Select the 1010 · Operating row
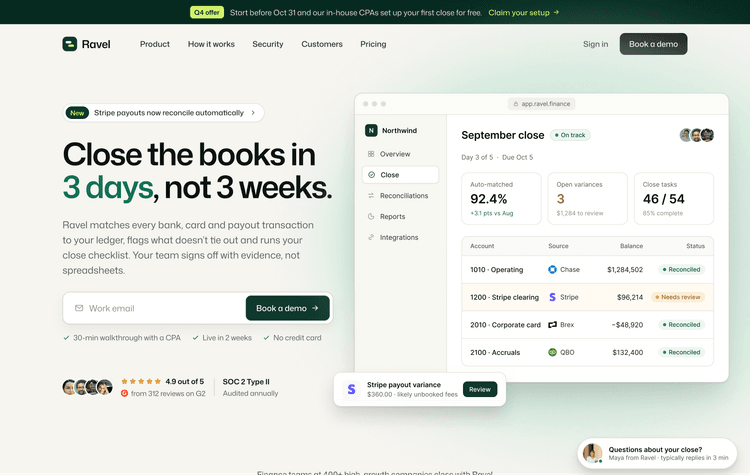Screen dimensions: 750x475 pos(587,269)
